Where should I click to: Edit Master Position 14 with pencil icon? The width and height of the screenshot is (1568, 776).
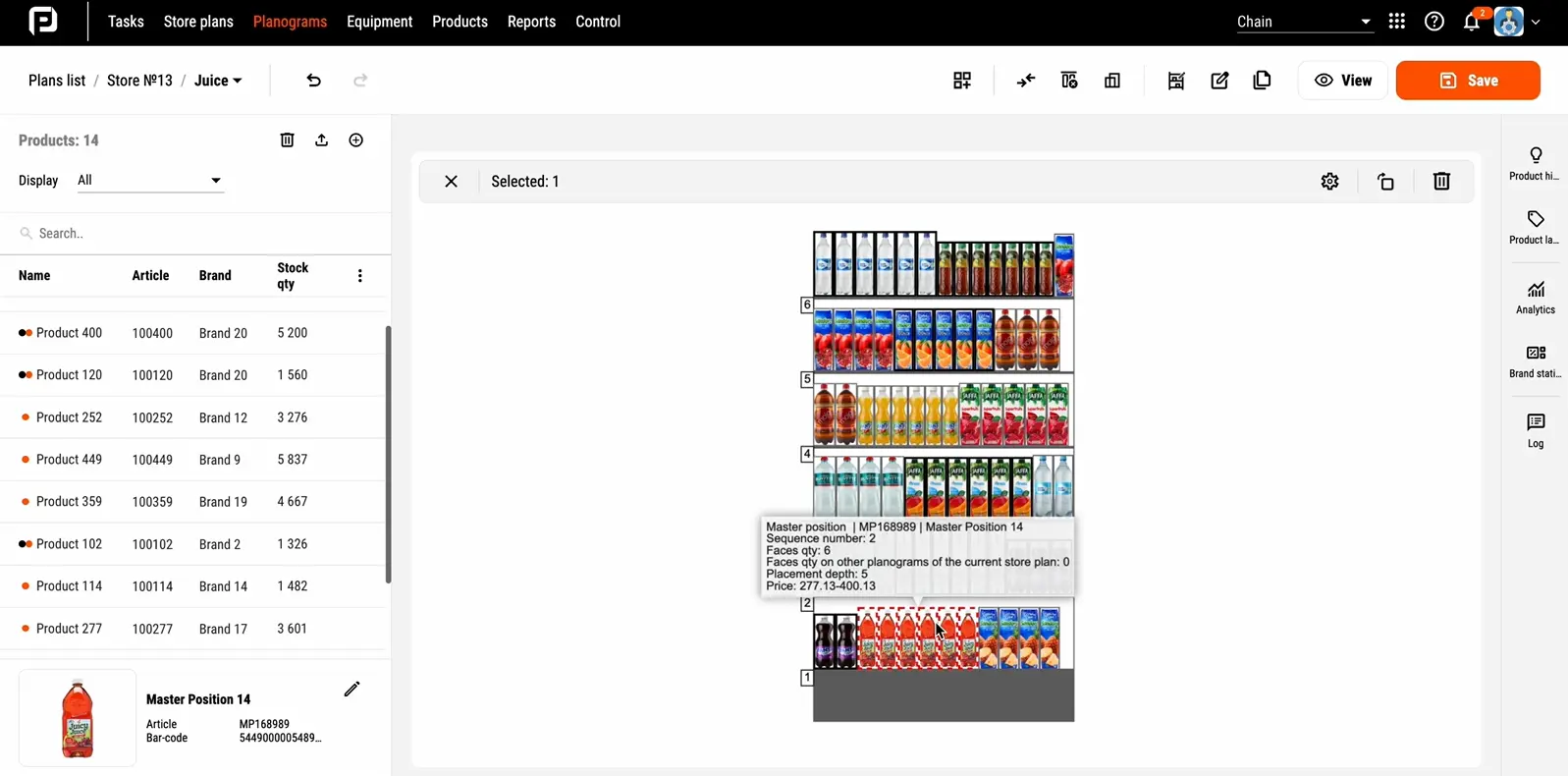[351, 690]
